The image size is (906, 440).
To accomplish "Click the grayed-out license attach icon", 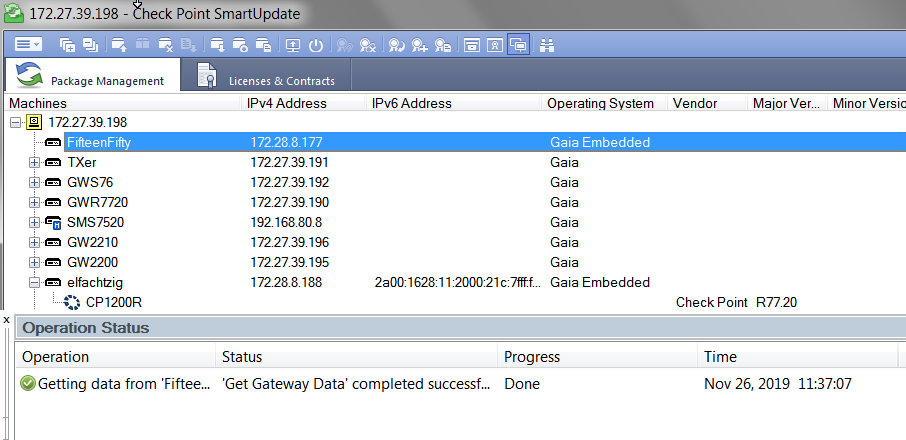I will pyautogui.click(x=345, y=45).
